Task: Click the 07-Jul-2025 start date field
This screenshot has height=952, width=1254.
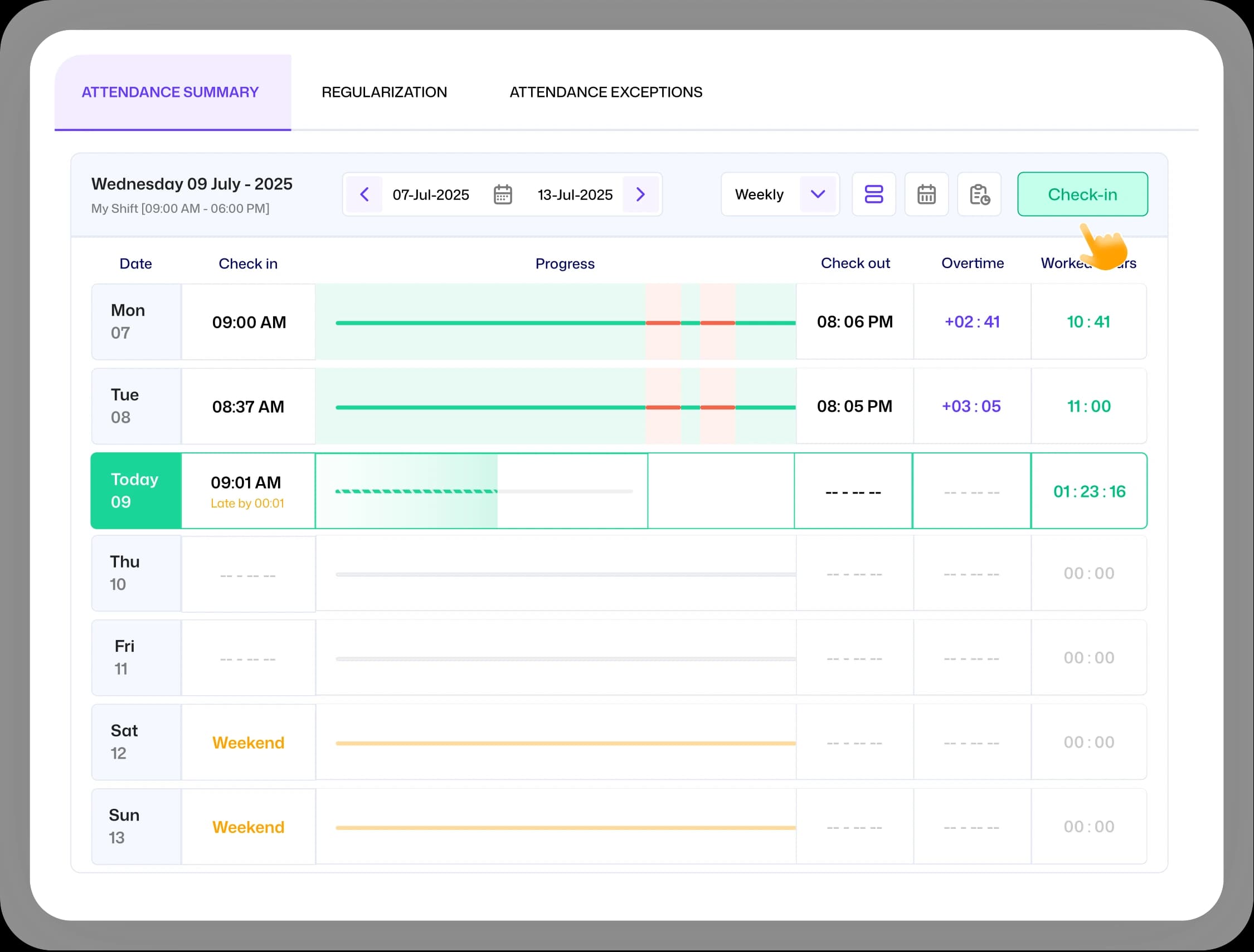Action: pyautogui.click(x=431, y=195)
